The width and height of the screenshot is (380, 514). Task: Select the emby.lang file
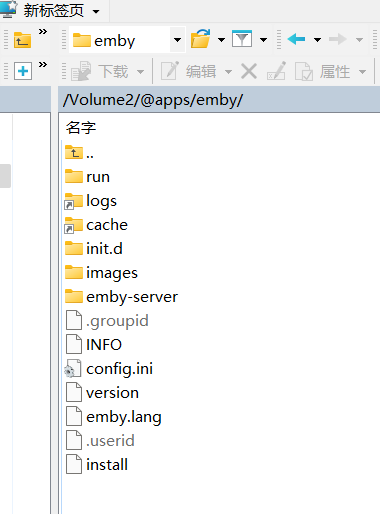tap(113, 417)
